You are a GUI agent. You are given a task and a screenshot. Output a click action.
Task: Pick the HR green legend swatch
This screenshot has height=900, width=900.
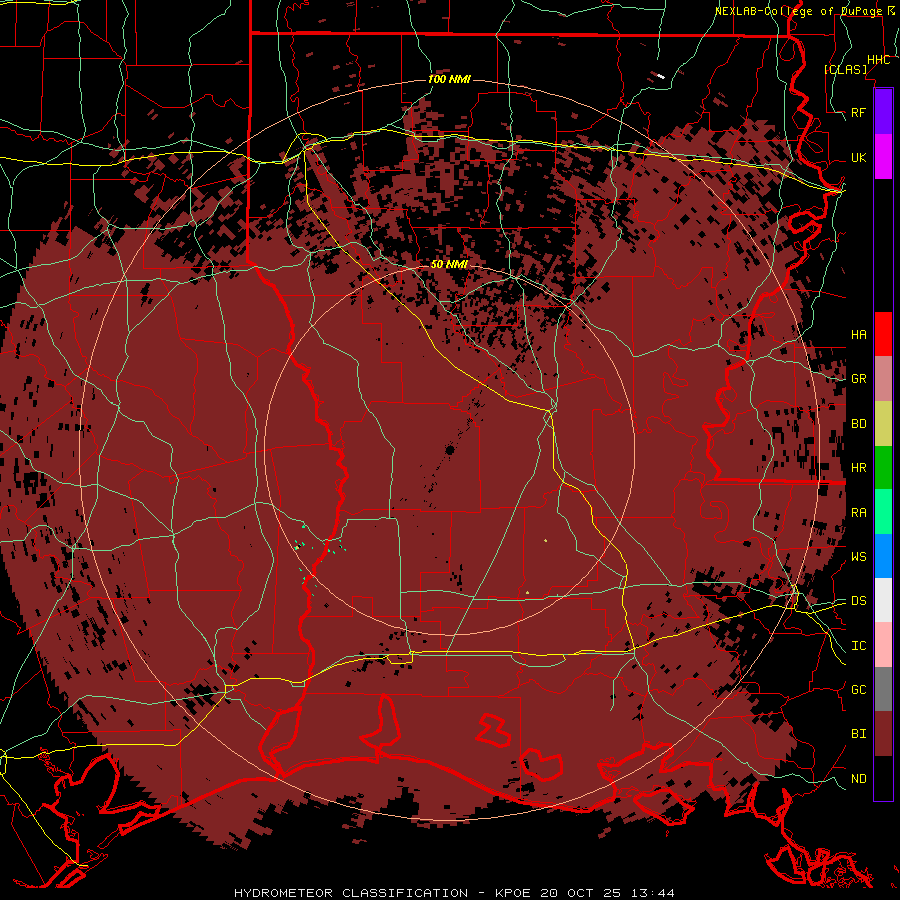(883, 468)
